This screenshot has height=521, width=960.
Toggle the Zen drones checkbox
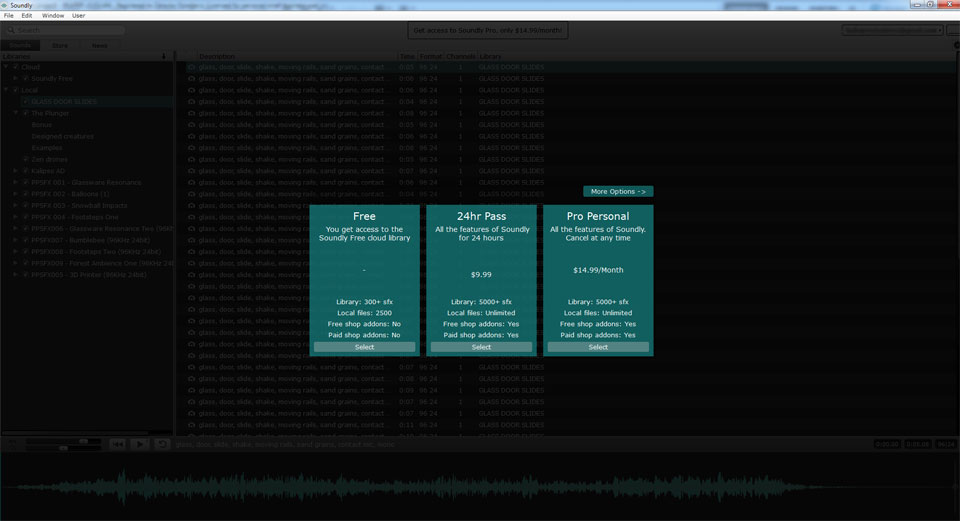(26, 160)
